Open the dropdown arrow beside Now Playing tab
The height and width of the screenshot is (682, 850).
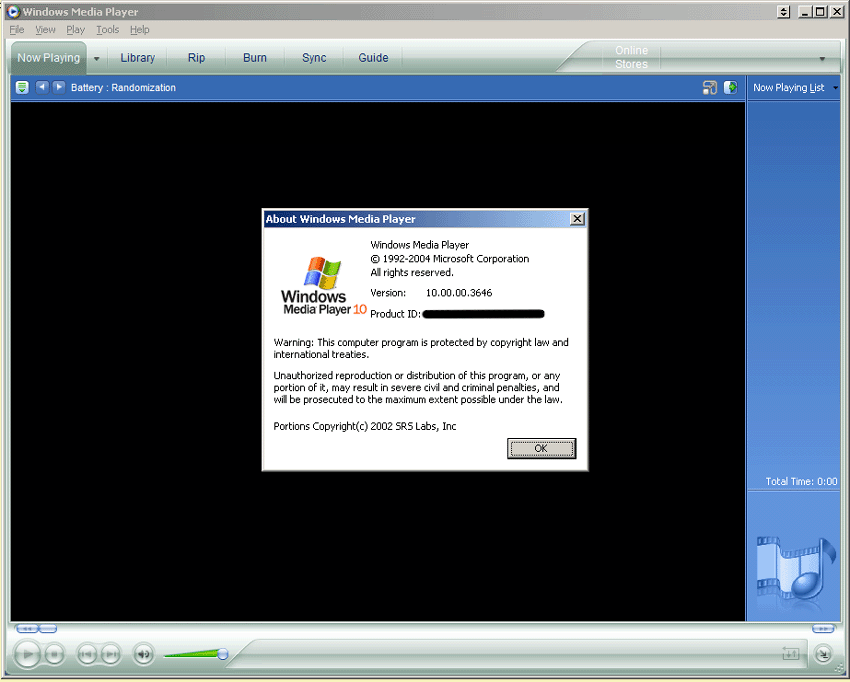96,59
